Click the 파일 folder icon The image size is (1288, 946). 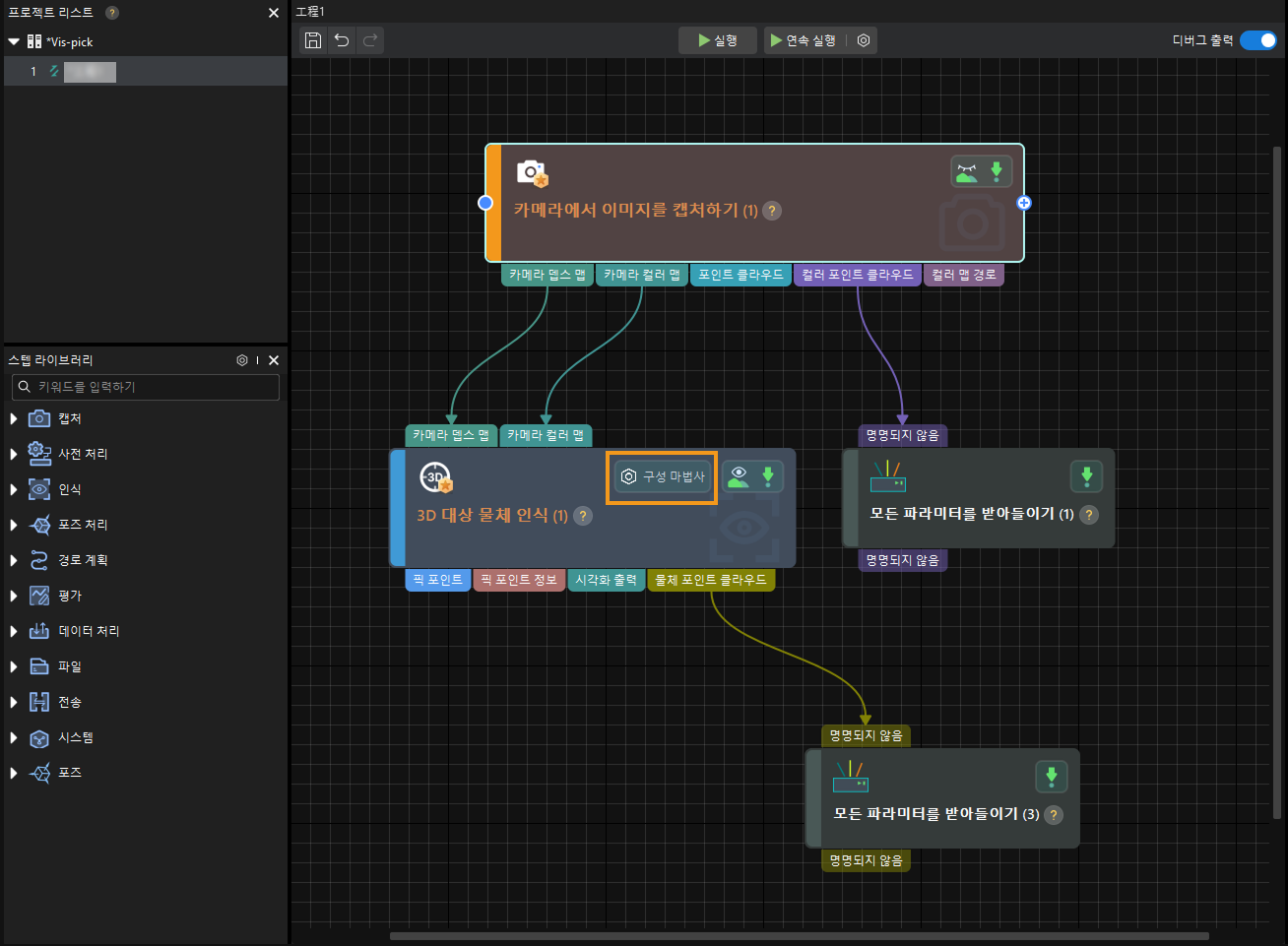(39, 666)
